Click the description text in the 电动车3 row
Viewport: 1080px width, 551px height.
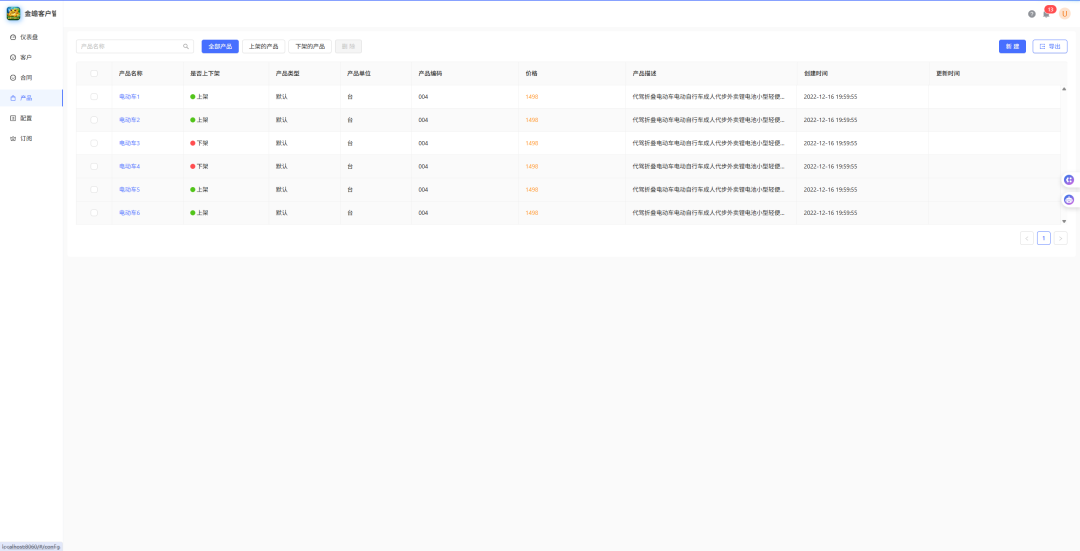point(708,143)
